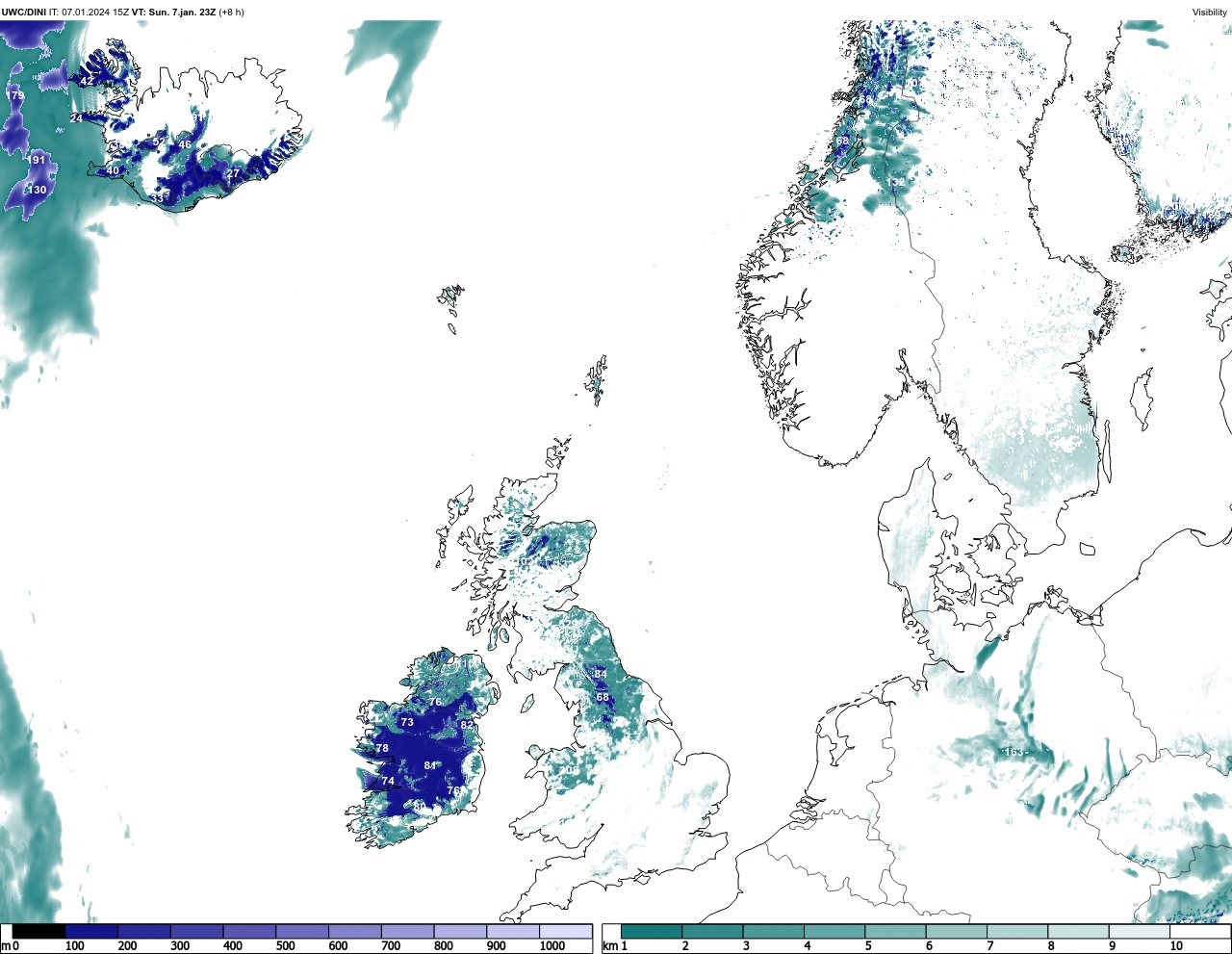The width and height of the screenshot is (1232, 954).
Task: Click the 42 value in Iceland's Westfjords
Action: click(86, 82)
